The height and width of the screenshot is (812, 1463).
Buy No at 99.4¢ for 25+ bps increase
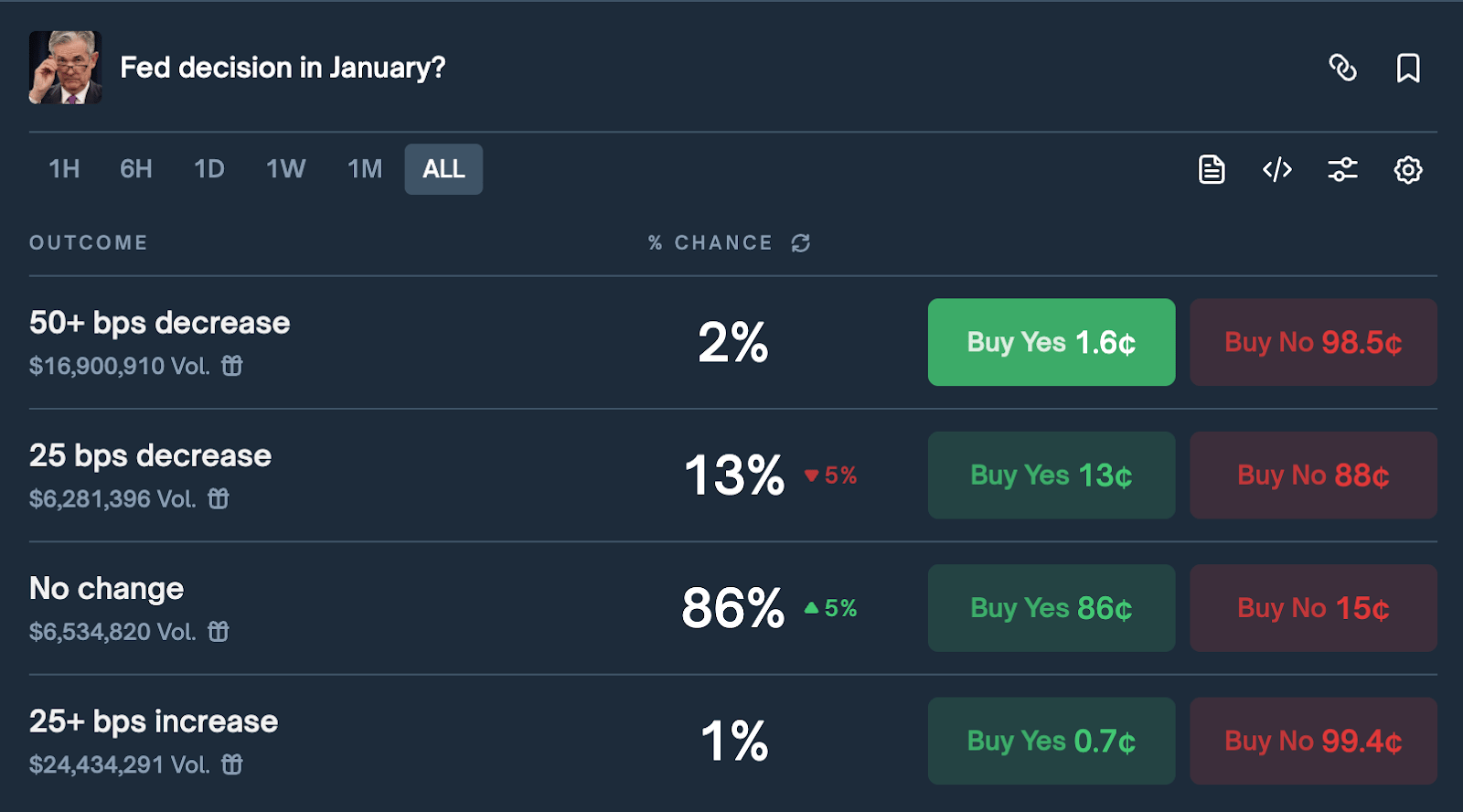click(x=1313, y=741)
